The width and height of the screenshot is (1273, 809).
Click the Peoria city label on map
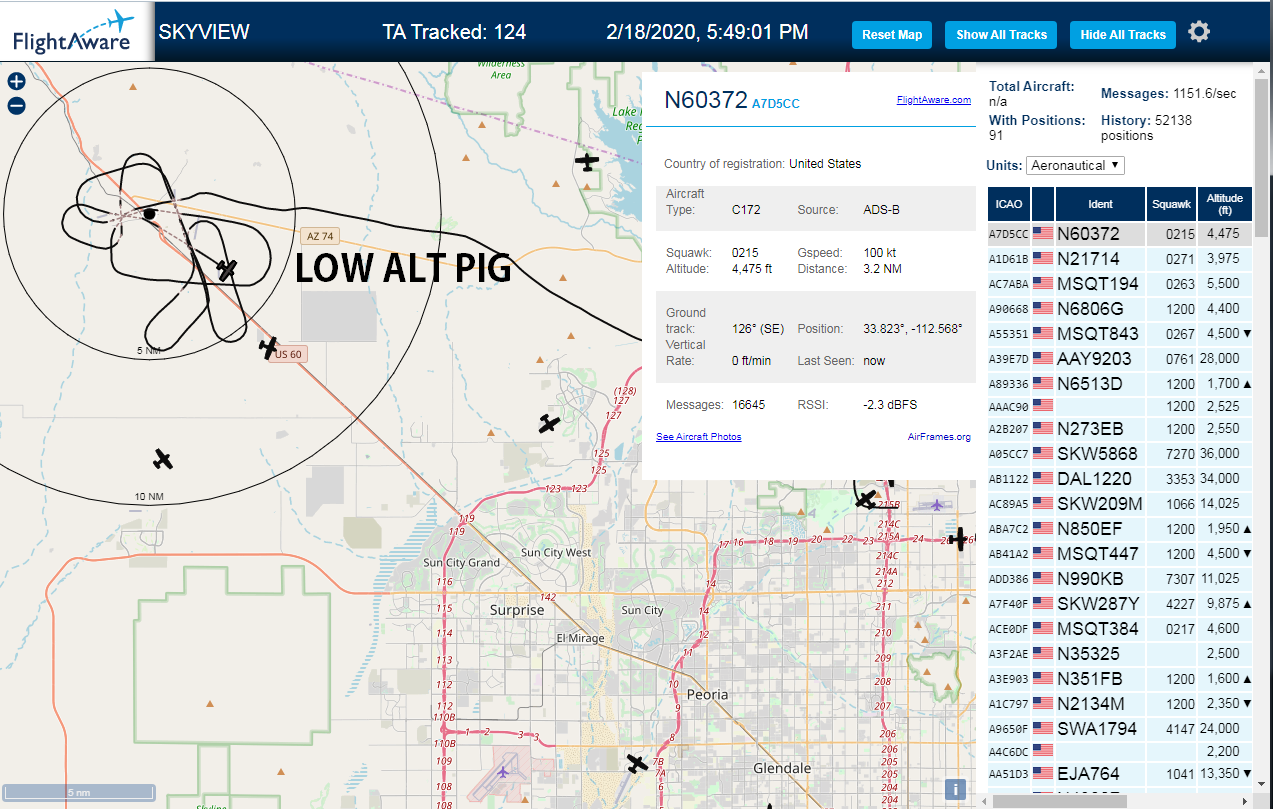[x=707, y=694]
